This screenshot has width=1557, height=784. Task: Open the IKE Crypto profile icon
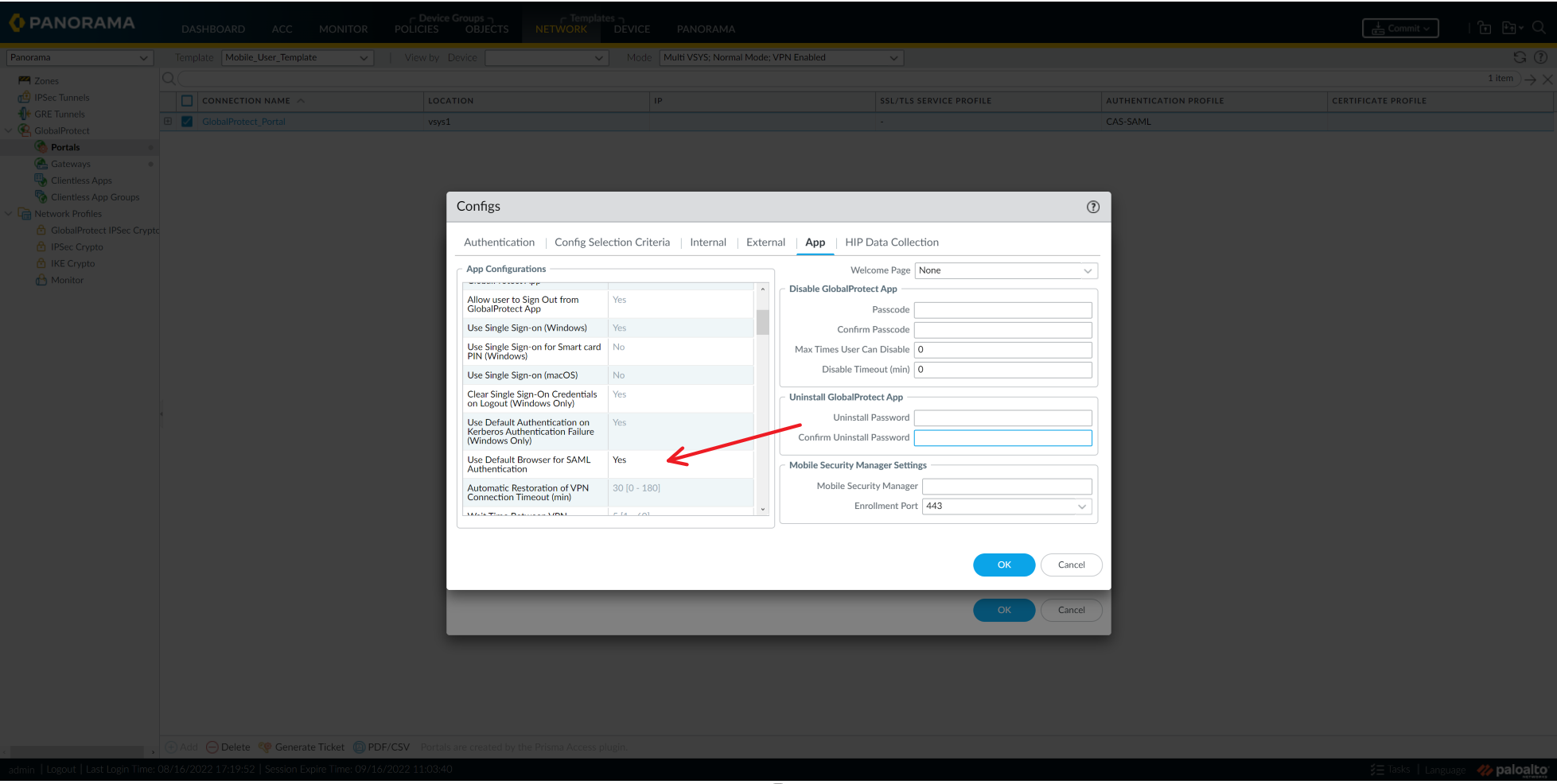click(41, 264)
